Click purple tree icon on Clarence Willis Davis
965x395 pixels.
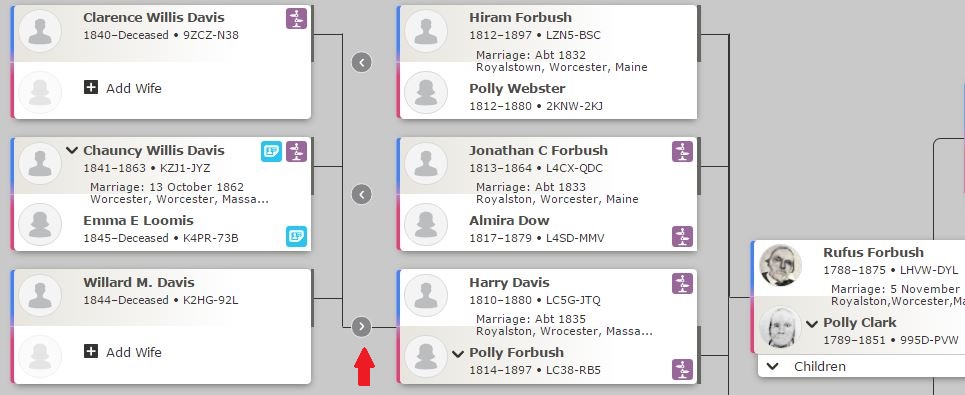(x=296, y=18)
